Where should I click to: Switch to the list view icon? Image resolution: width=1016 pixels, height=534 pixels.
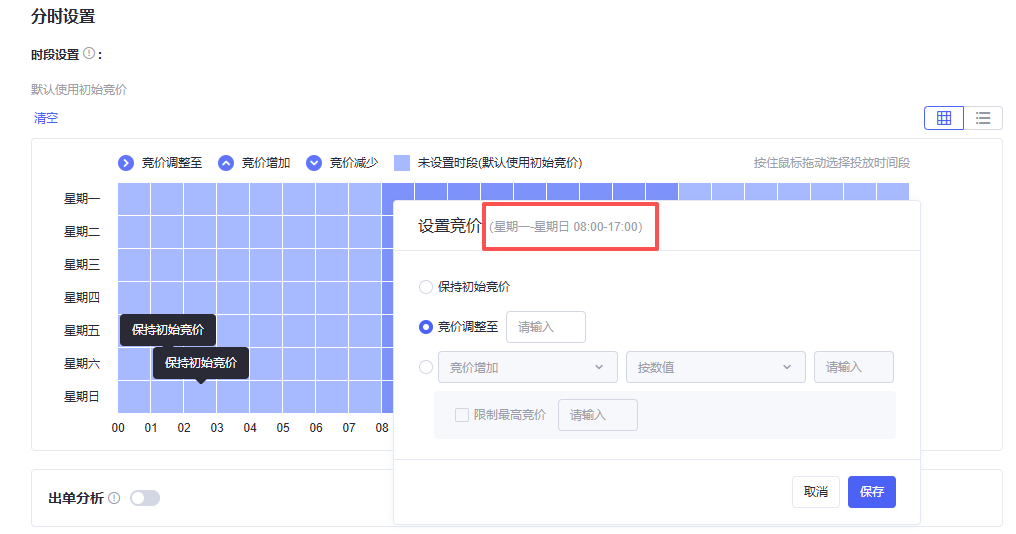pos(983,118)
